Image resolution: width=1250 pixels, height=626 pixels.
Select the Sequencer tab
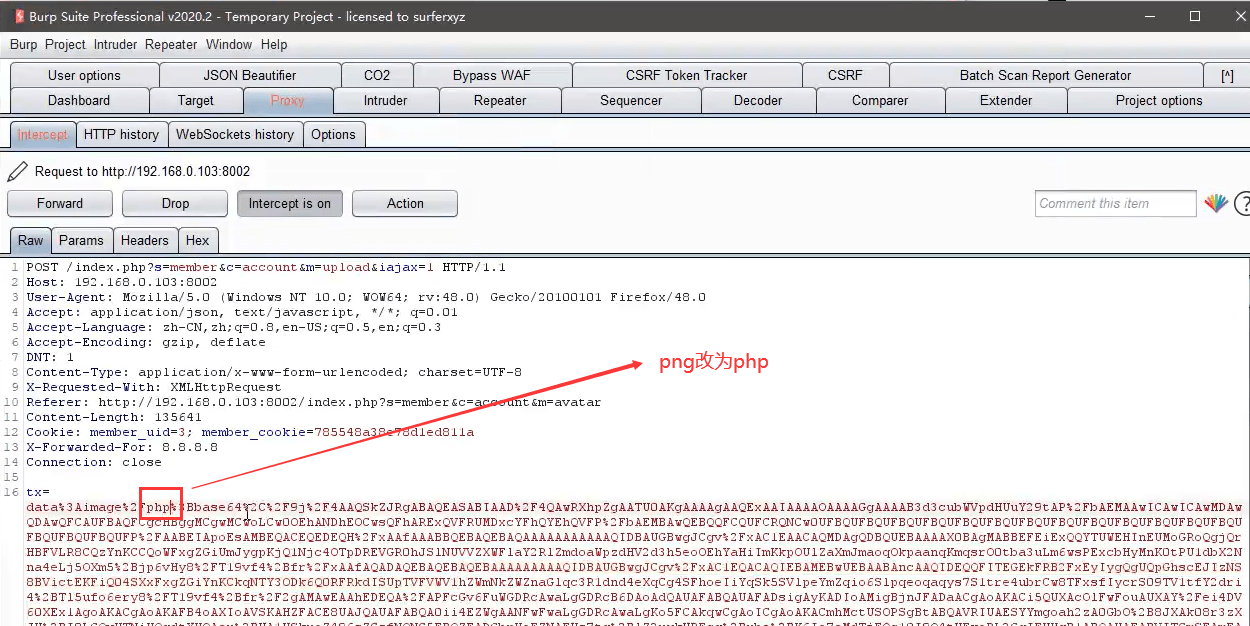(x=631, y=100)
